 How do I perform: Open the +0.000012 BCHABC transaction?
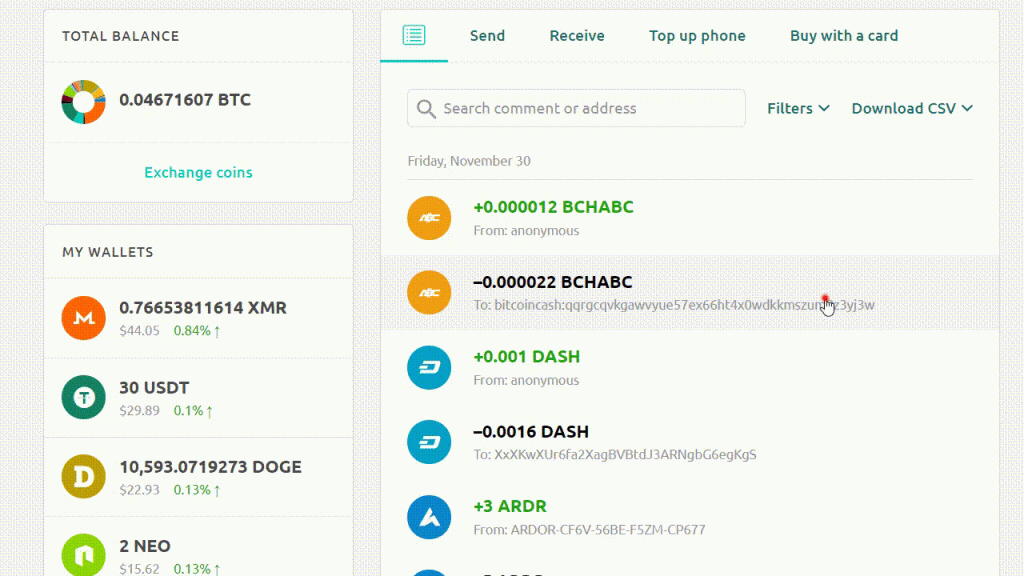tap(690, 218)
